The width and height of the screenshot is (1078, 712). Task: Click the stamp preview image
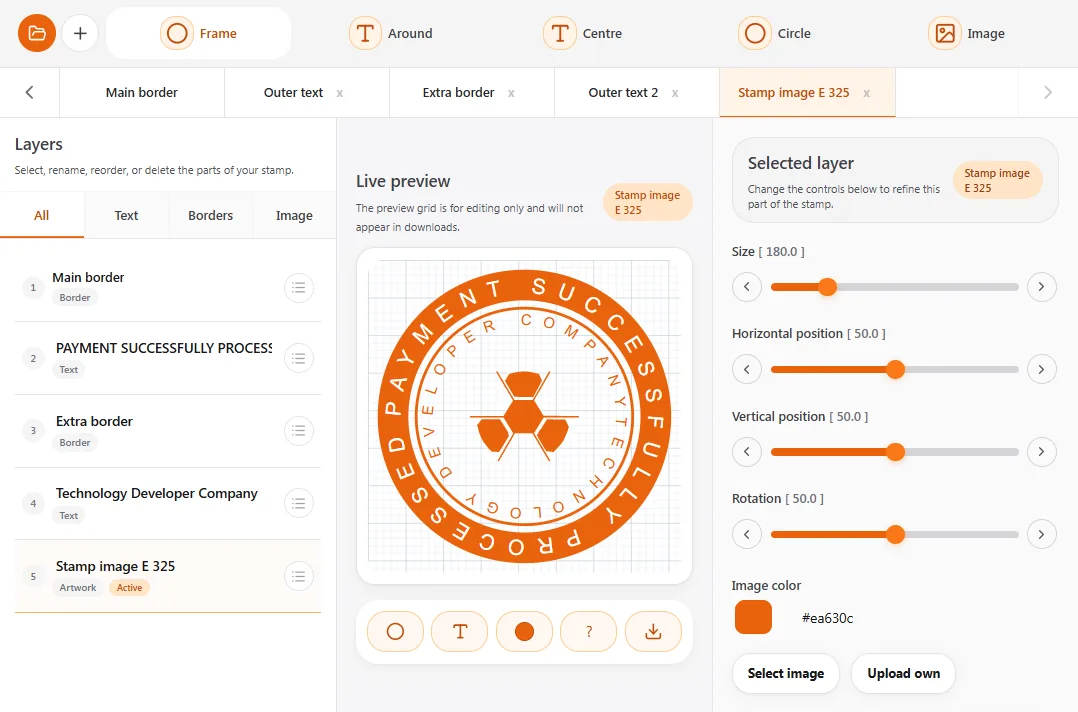point(525,416)
